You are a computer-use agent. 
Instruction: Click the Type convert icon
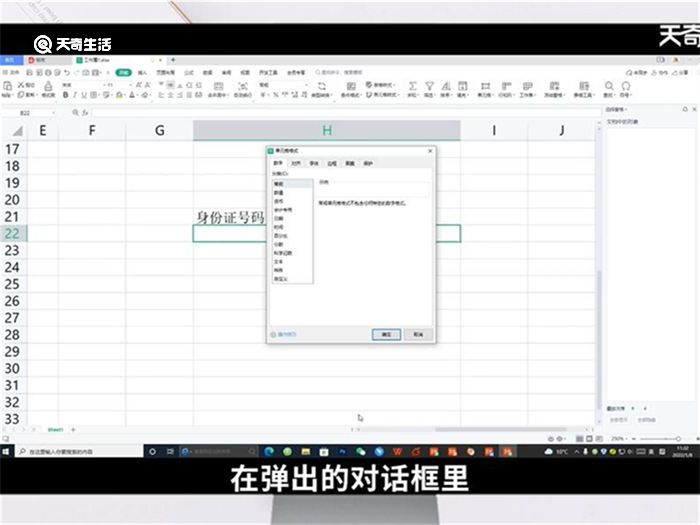pyautogui.click(x=321, y=86)
